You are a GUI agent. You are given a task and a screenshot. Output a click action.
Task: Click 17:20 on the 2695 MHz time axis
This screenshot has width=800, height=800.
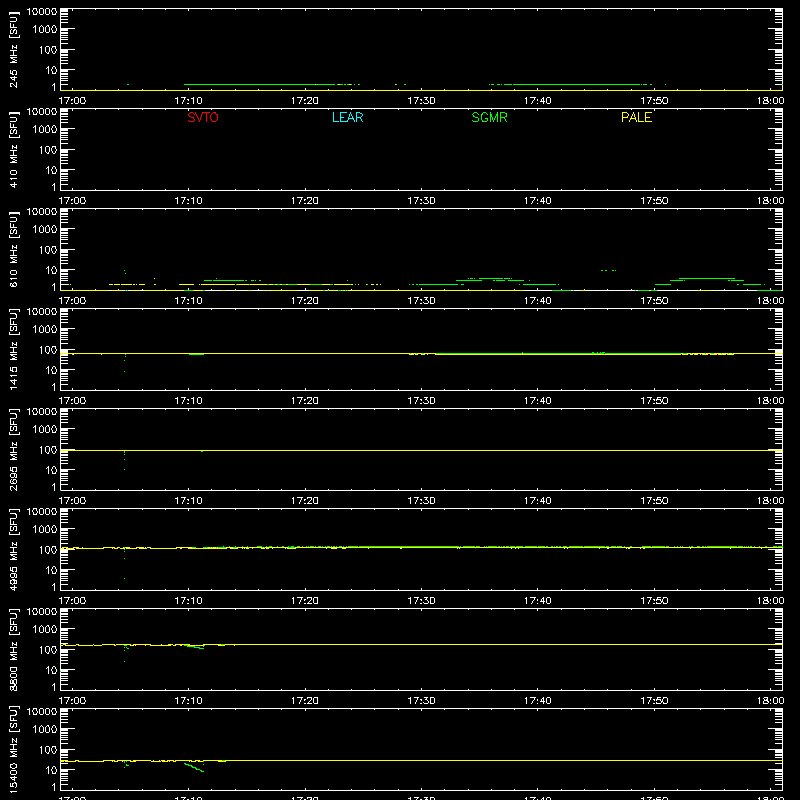pyautogui.click(x=305, y=501)
